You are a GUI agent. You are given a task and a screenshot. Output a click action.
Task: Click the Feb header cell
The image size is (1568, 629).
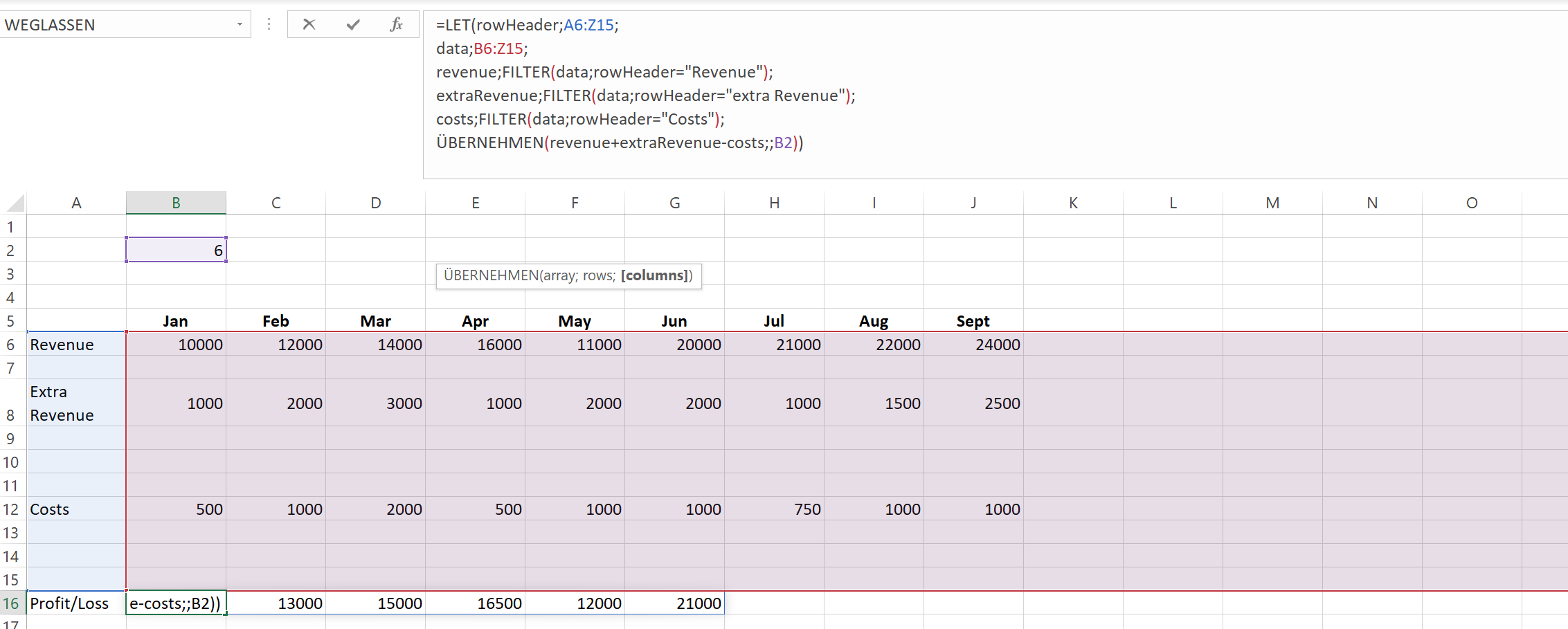pos(276,320)
